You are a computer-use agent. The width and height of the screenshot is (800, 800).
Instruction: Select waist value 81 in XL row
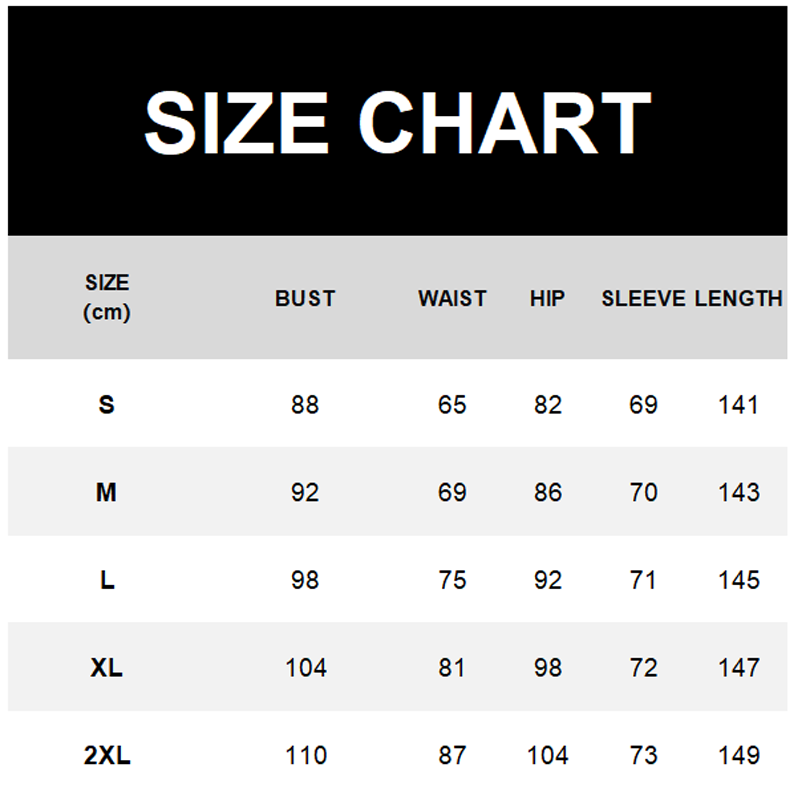(x=452, y=667)
